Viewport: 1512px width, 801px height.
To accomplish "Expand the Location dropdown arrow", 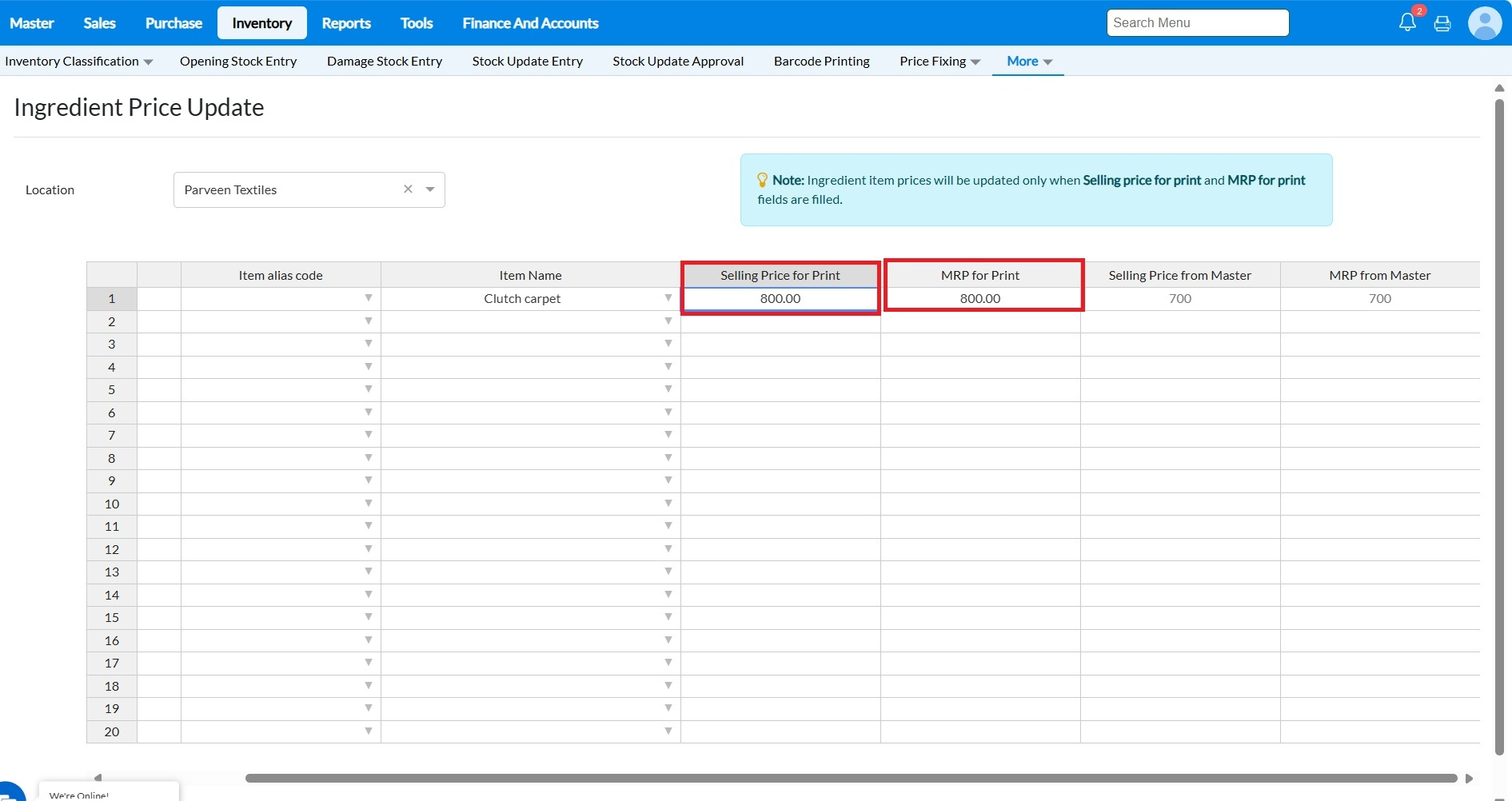I will tap(430, 189).
